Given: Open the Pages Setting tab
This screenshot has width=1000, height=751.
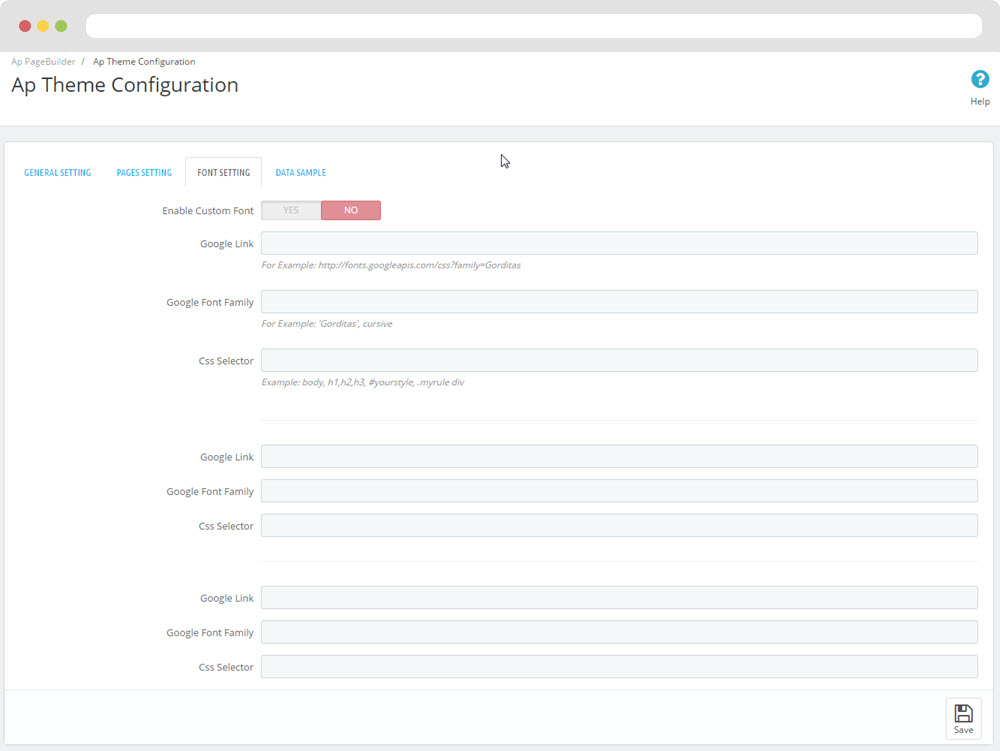Looking at the screenshot, I should pyautogui.click(x=144, y=173).
